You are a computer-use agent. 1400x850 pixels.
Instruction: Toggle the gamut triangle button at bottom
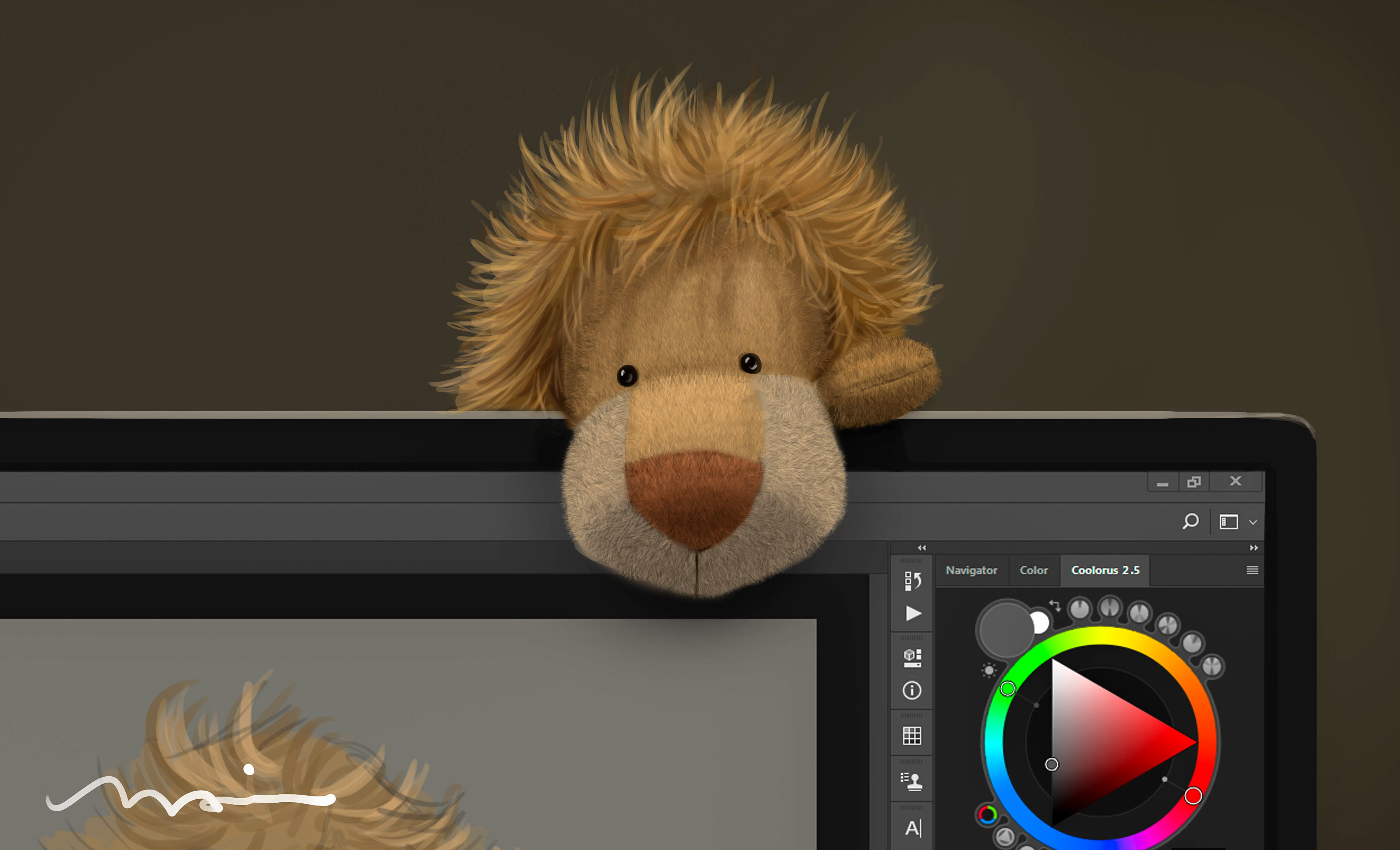(x=1005, y=836)
